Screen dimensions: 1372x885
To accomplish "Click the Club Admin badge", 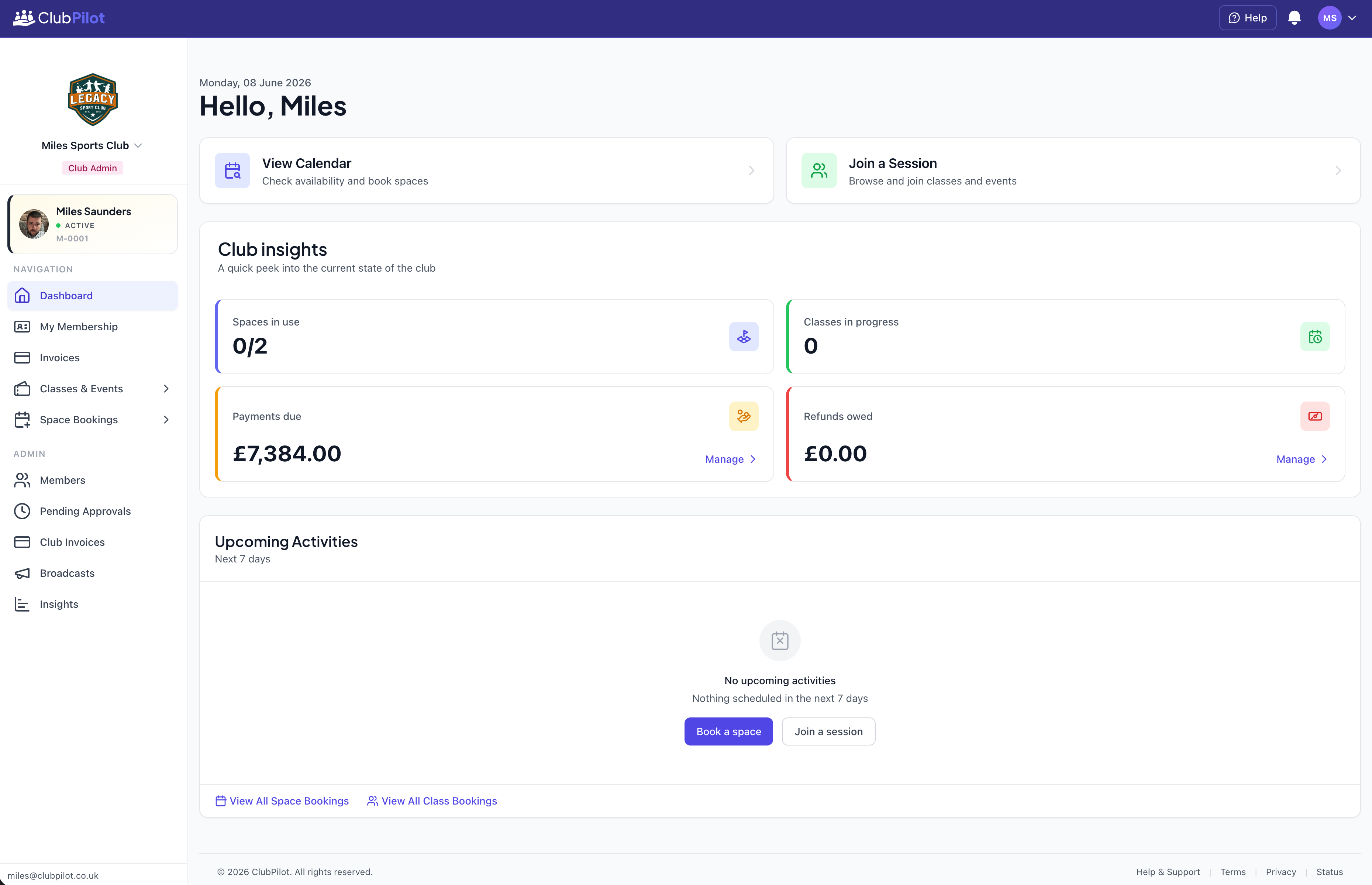I will click(x=93, y=168).
